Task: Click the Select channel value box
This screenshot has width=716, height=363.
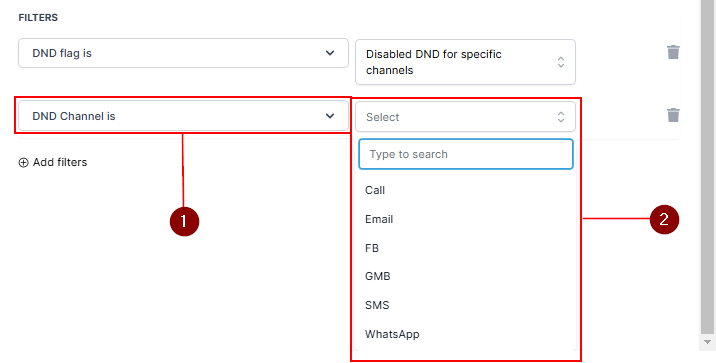Action: point(465,117)
